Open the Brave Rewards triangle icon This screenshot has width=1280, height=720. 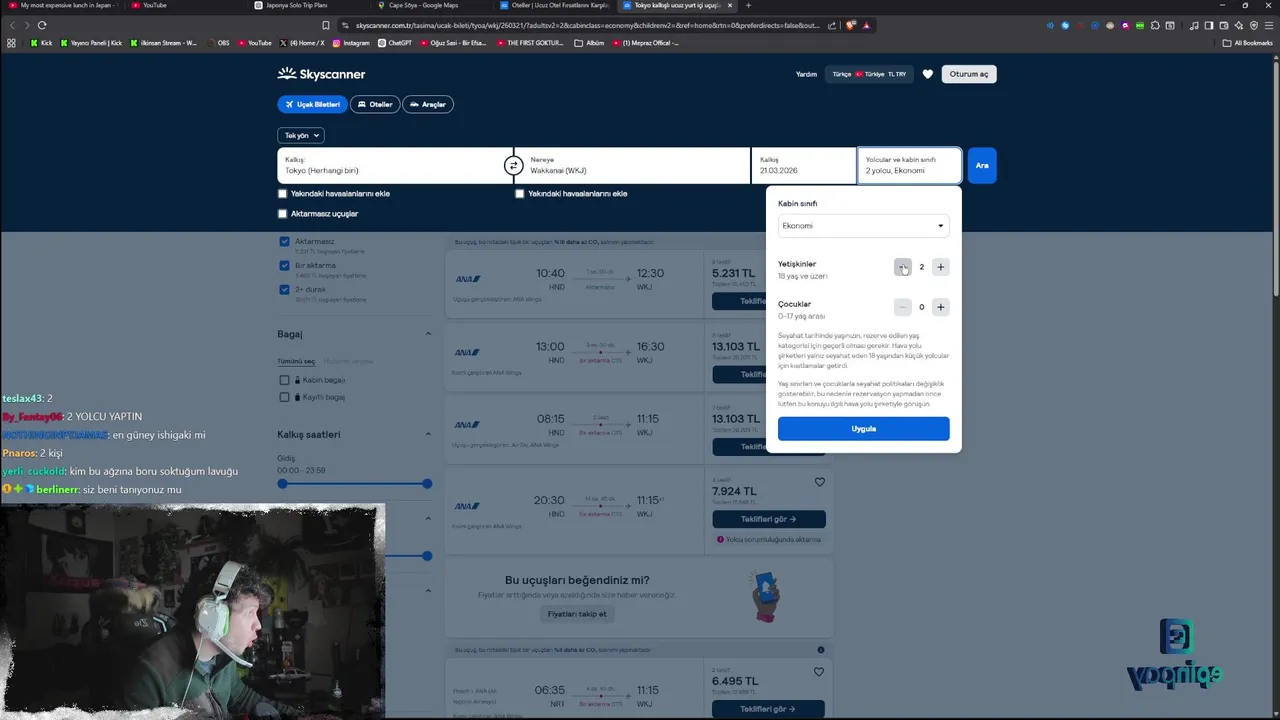pyautogui.click(x=866, y=25)
